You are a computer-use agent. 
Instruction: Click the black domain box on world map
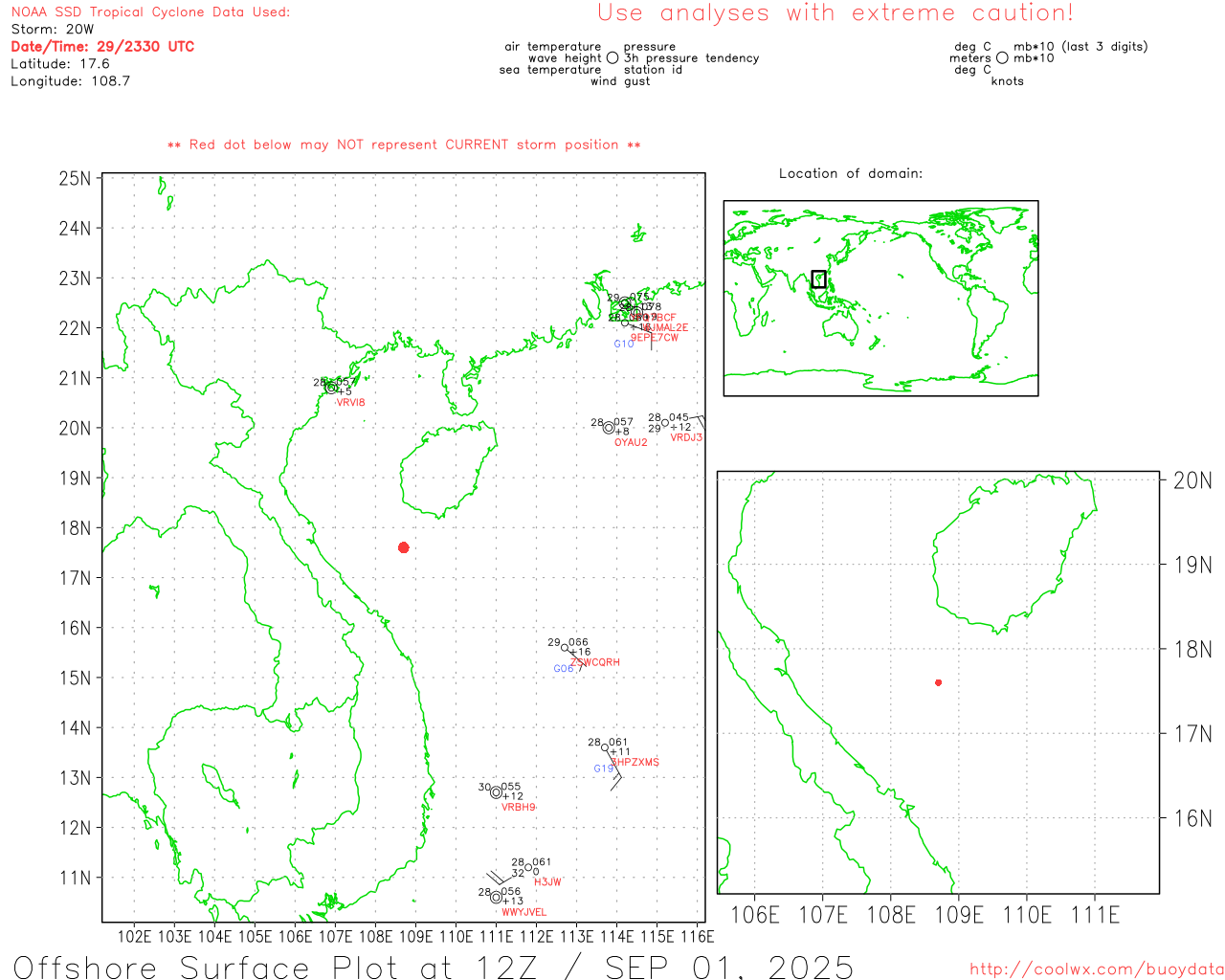pos(818,279)
